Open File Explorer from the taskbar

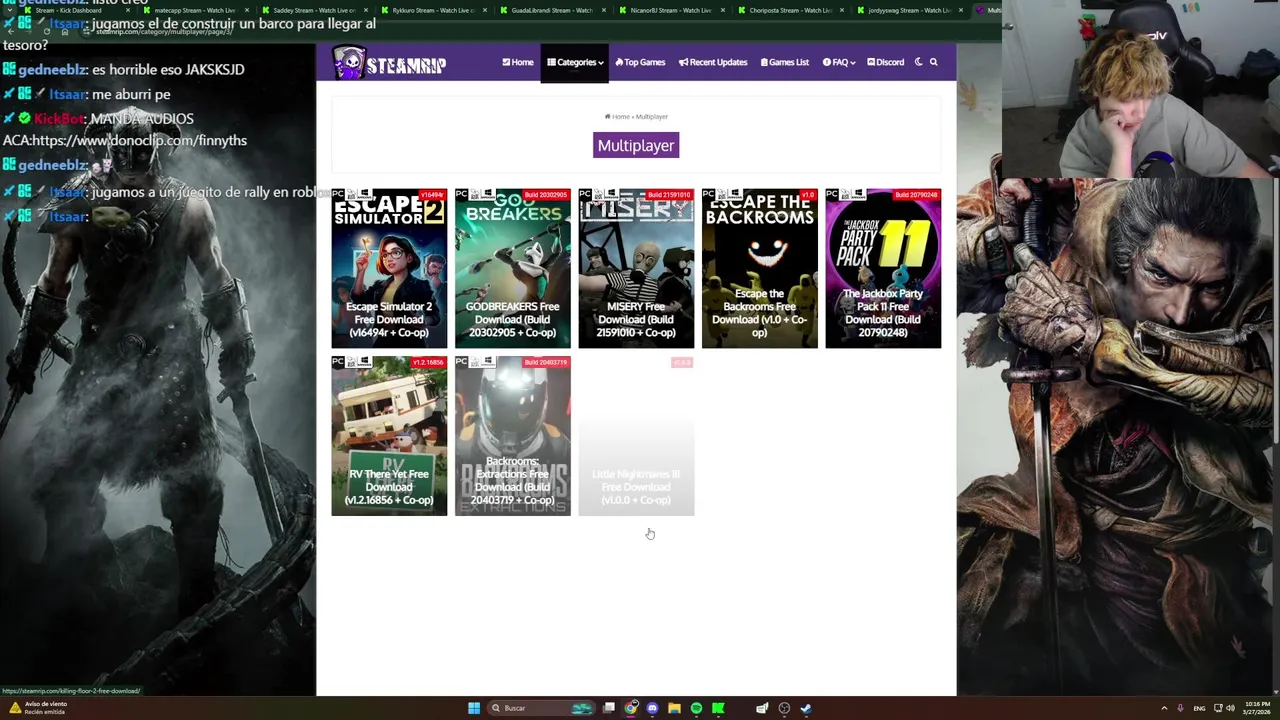click(x=674, y=708)
